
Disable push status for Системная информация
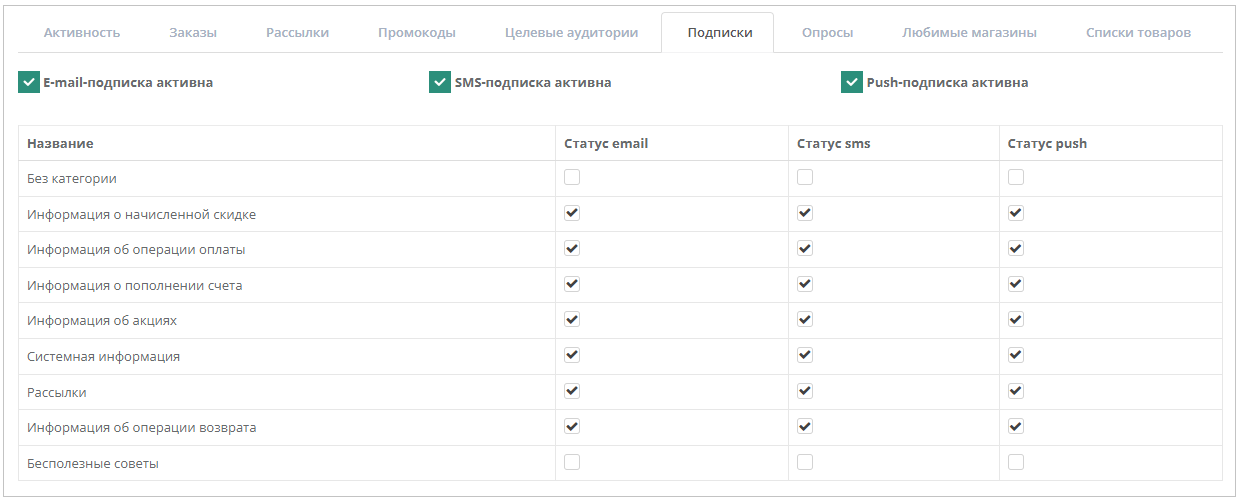(x=1016, y=355)
